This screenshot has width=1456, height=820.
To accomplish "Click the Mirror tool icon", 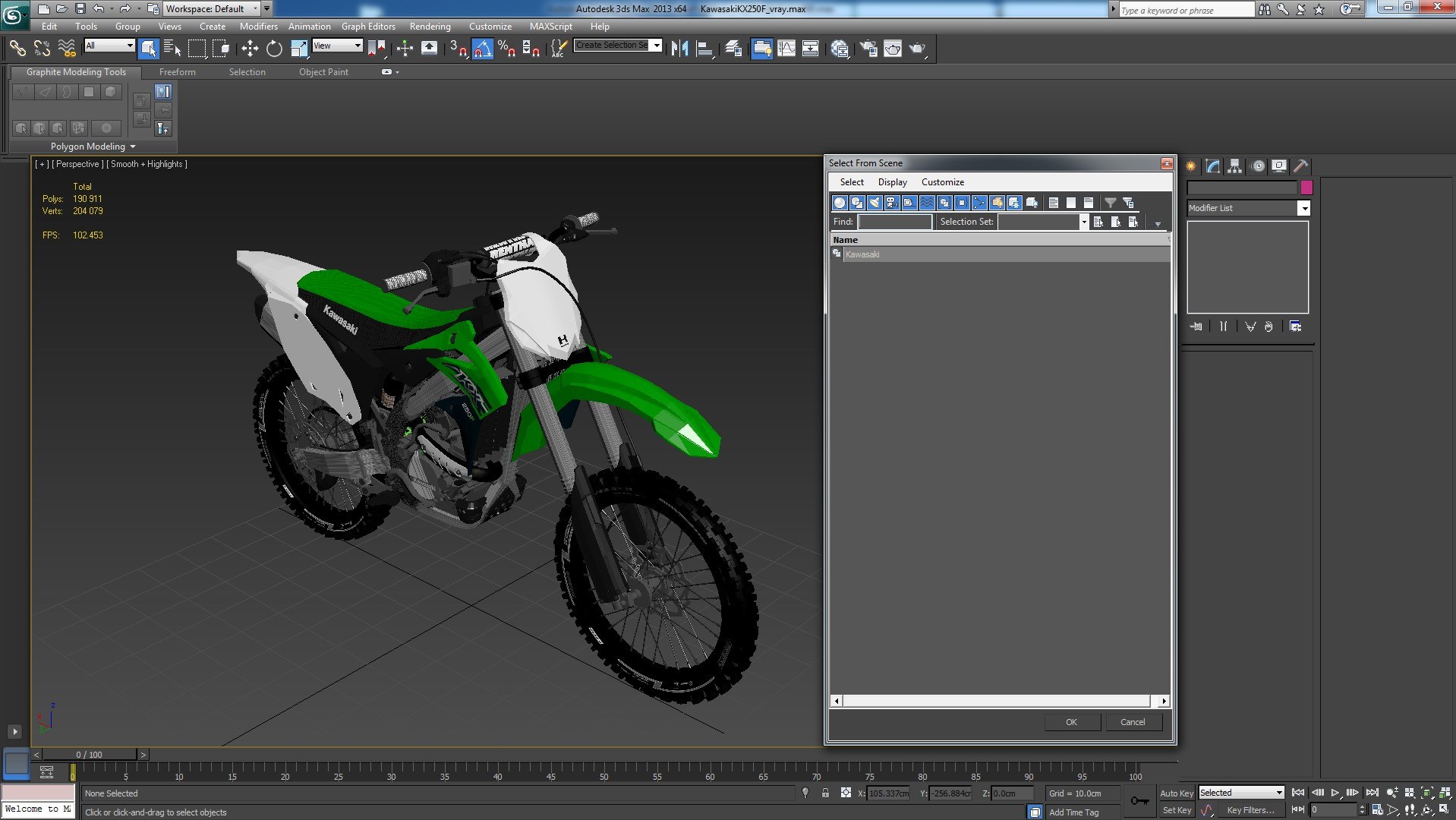I will [x=679, y=49].
